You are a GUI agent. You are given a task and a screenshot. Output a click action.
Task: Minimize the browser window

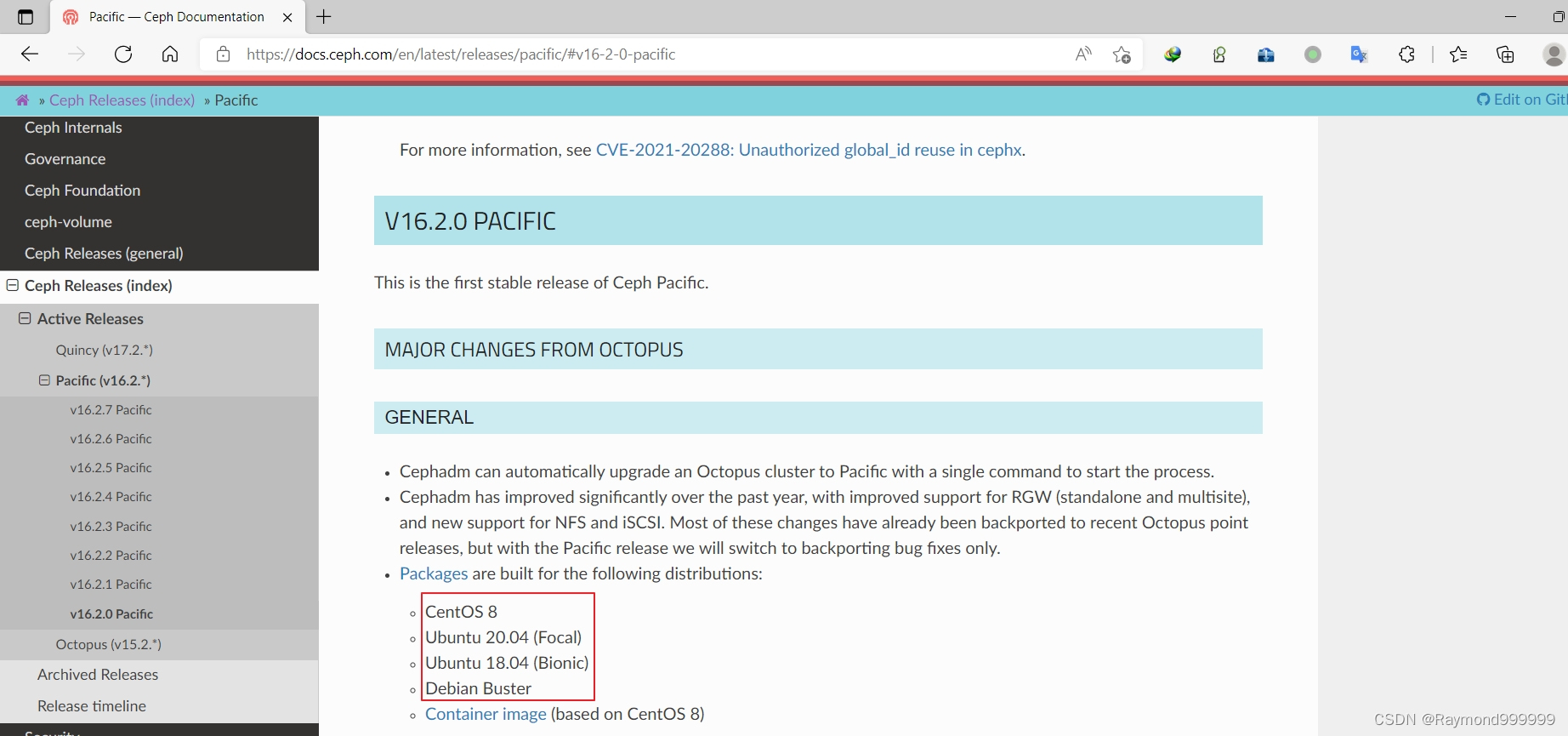click(x=1510, y=17)
